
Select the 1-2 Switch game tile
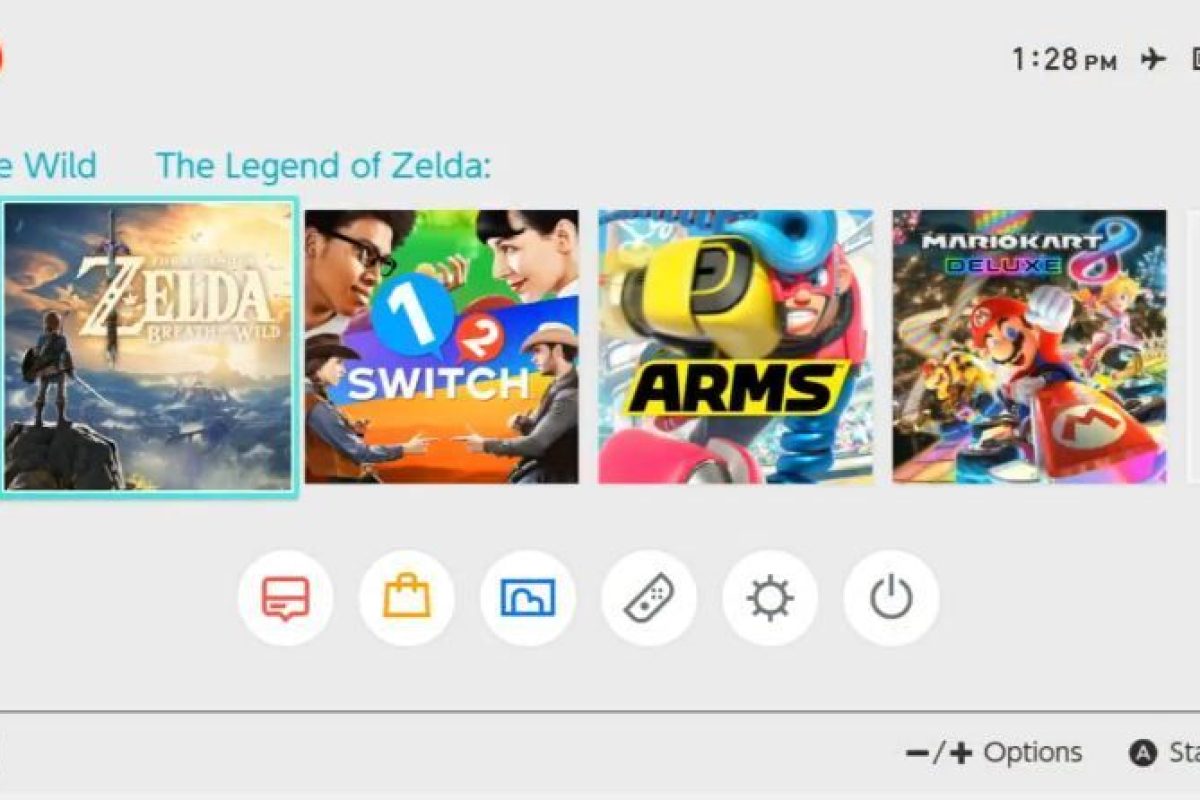[x=441, y=347]
